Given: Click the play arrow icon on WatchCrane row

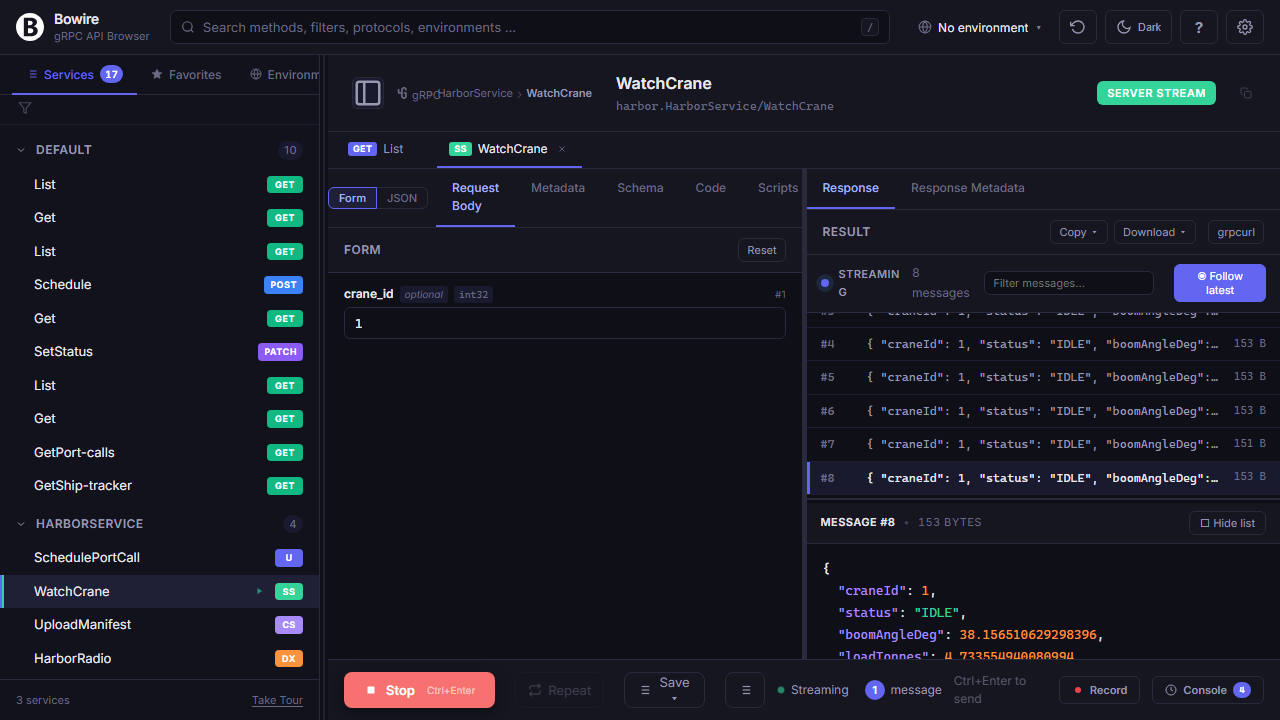Looking at the screenshot, I should point(260,591).
